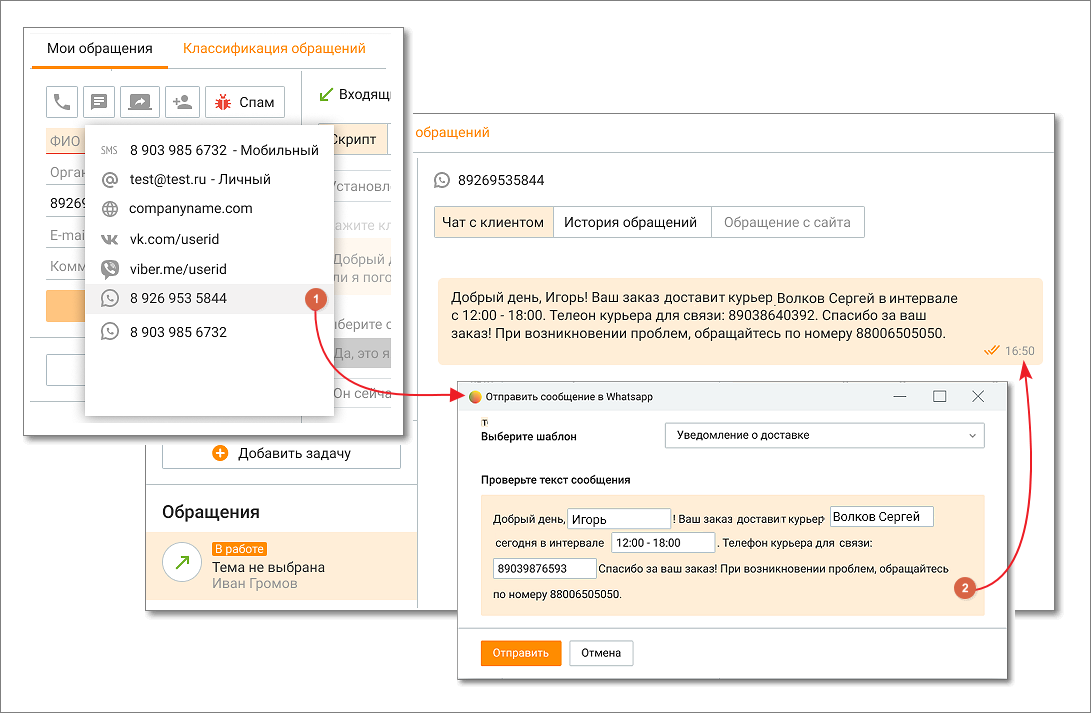Click the @ email icon beside test@test.ru
This screenshot has width=1091, height=713.
[x=110, y=180]
